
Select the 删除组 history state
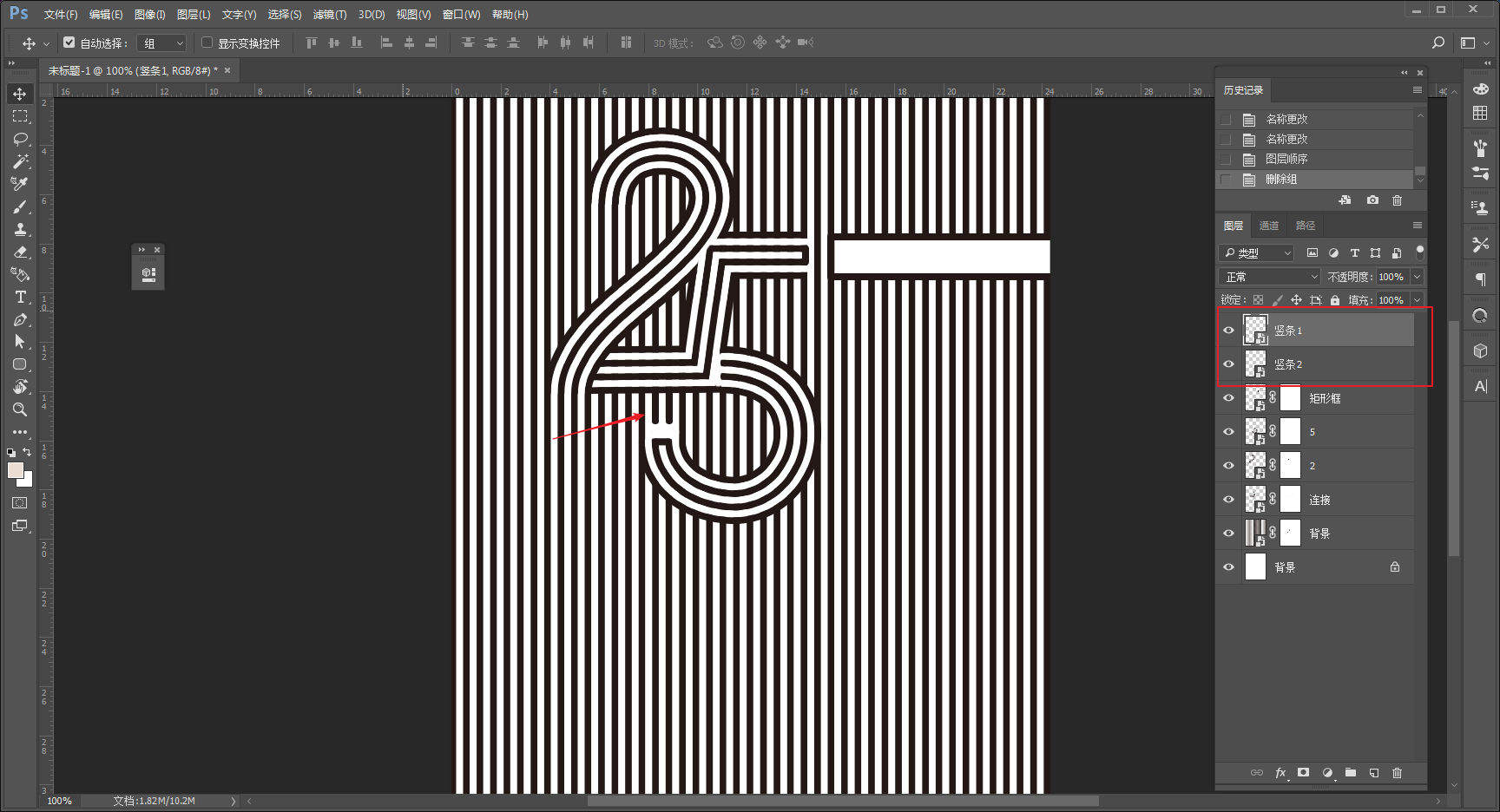point(1315,180)
